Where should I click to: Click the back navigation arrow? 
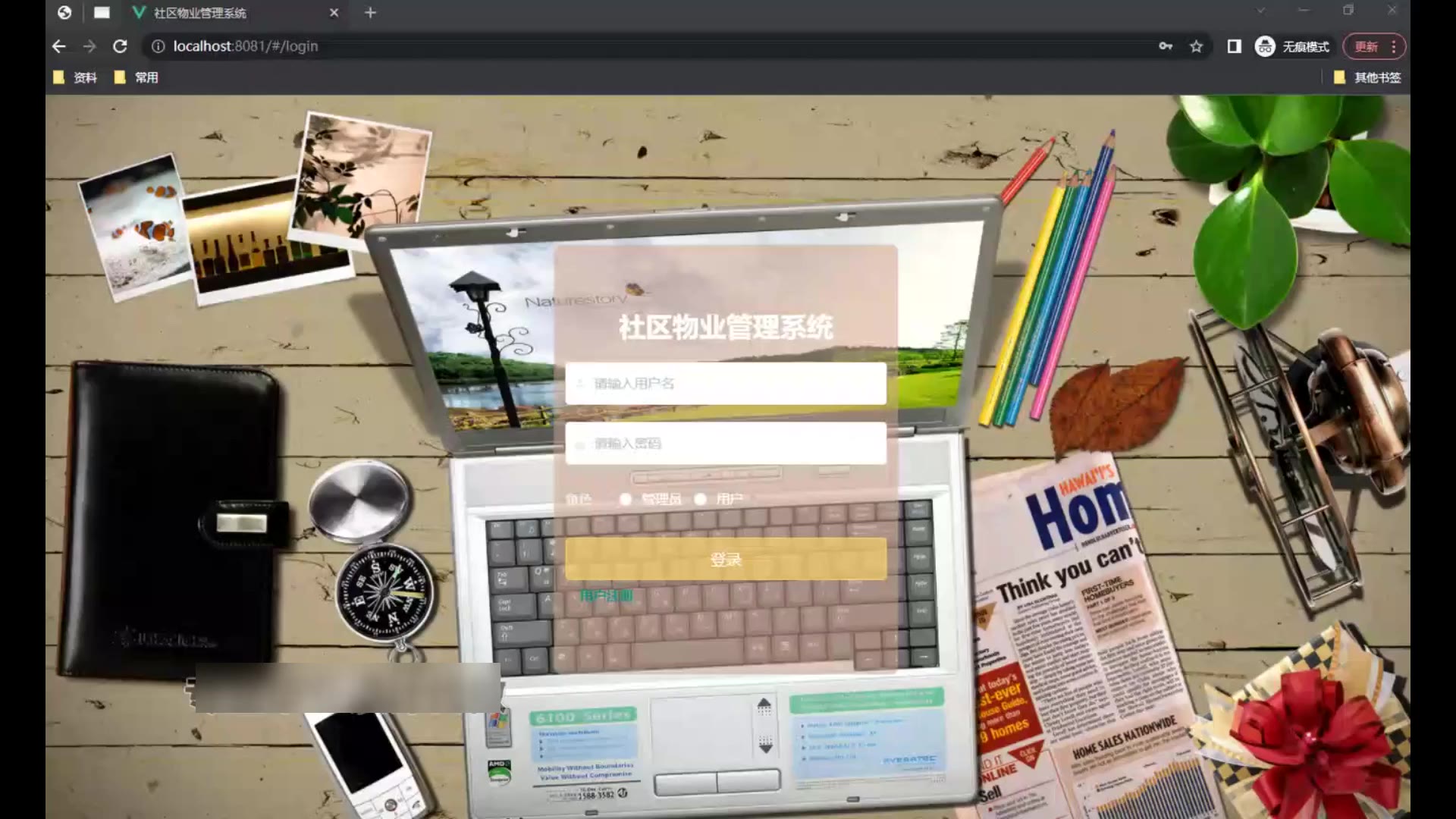click(59, 46)
